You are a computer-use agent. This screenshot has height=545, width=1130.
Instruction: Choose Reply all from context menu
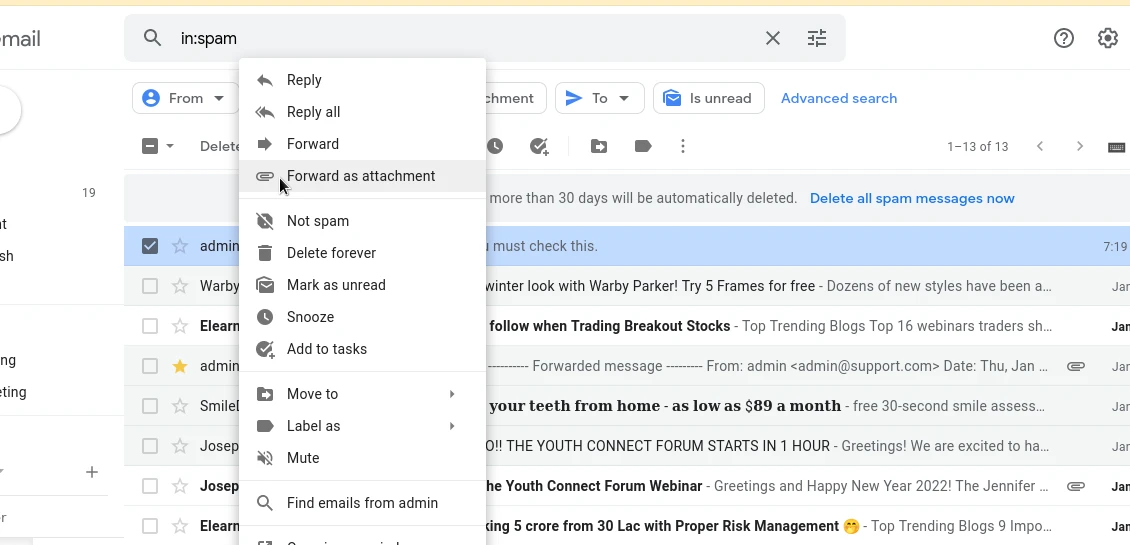(x=362, y=112)
